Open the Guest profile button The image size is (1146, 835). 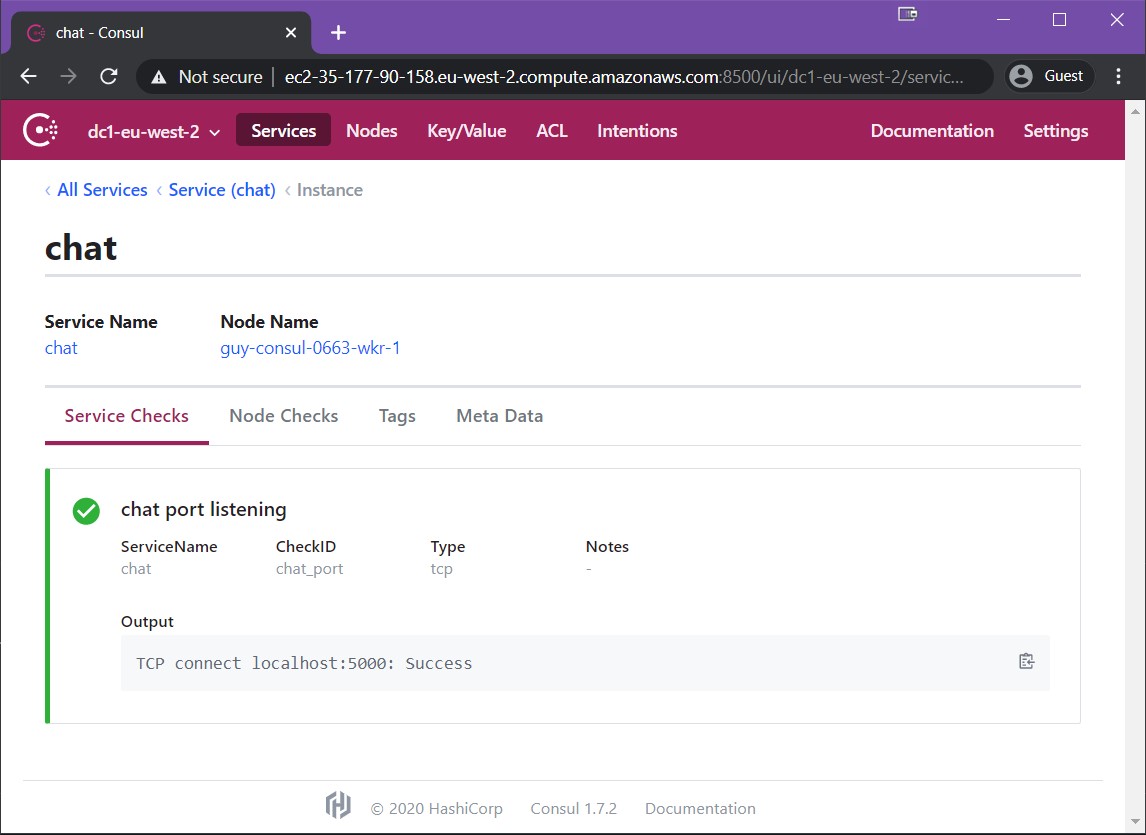1049,76
